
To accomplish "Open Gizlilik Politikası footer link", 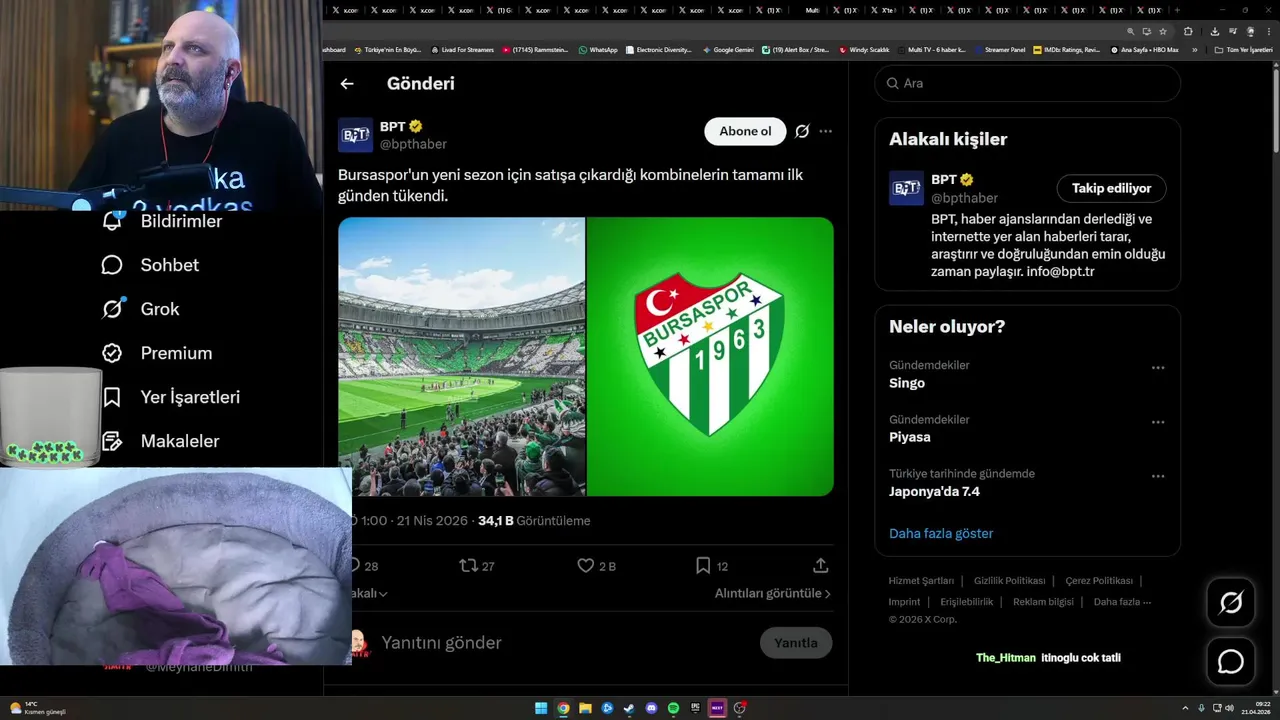I will click(1009, 581).
